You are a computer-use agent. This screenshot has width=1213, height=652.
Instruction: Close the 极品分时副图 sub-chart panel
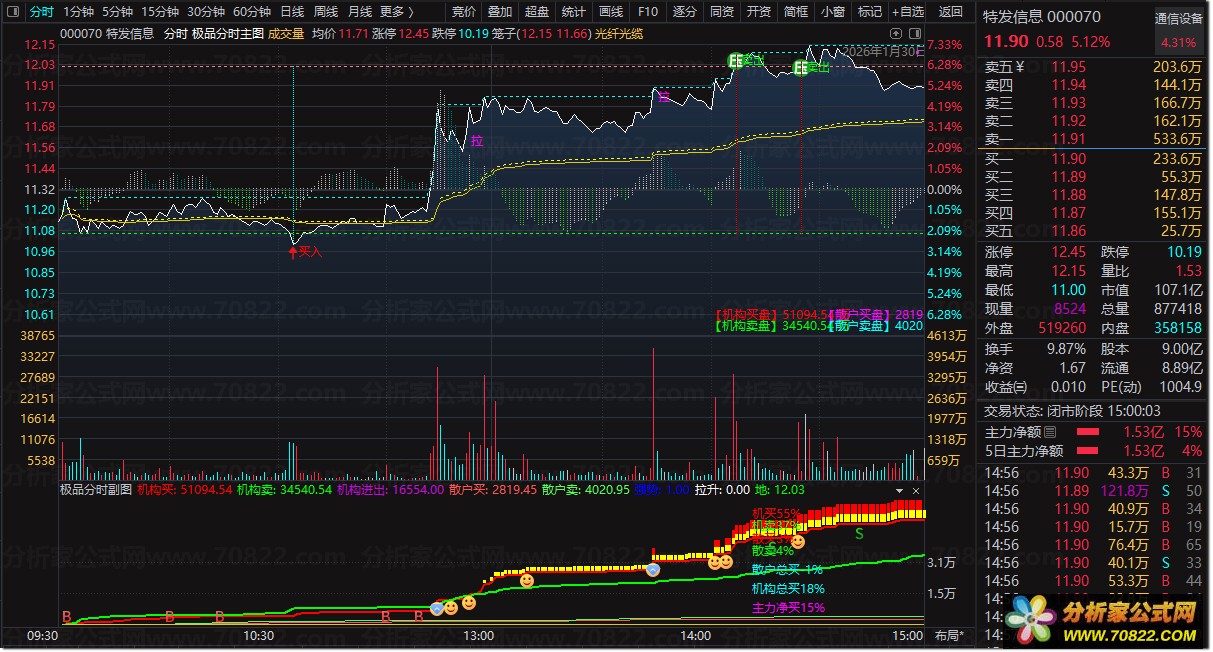click(914, 491)
